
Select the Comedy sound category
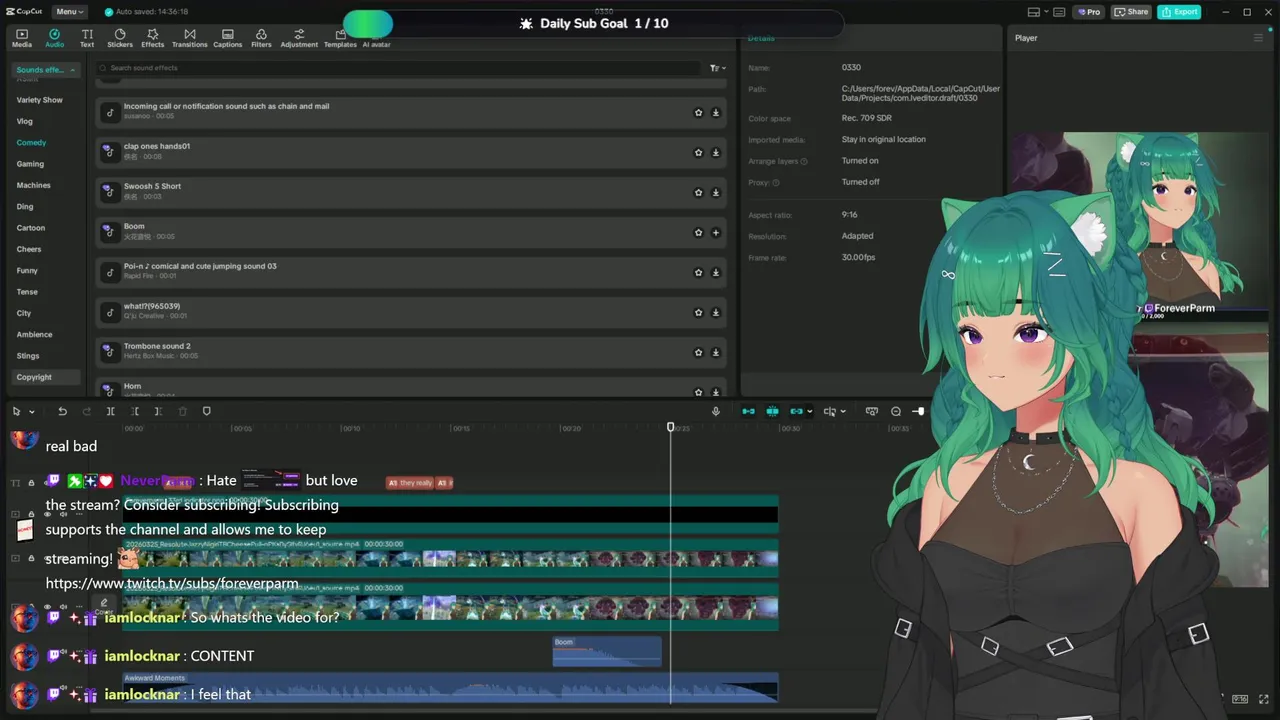(31, 143)
